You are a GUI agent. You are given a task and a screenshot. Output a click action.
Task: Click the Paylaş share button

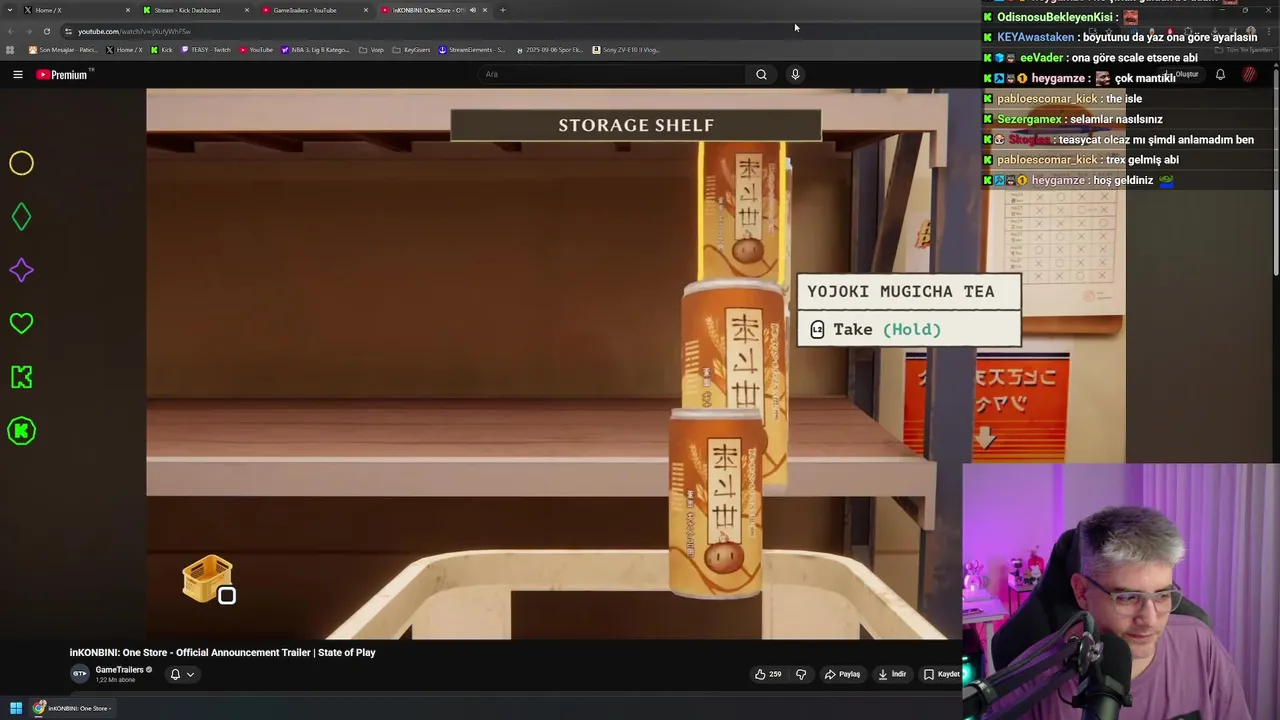842,674
